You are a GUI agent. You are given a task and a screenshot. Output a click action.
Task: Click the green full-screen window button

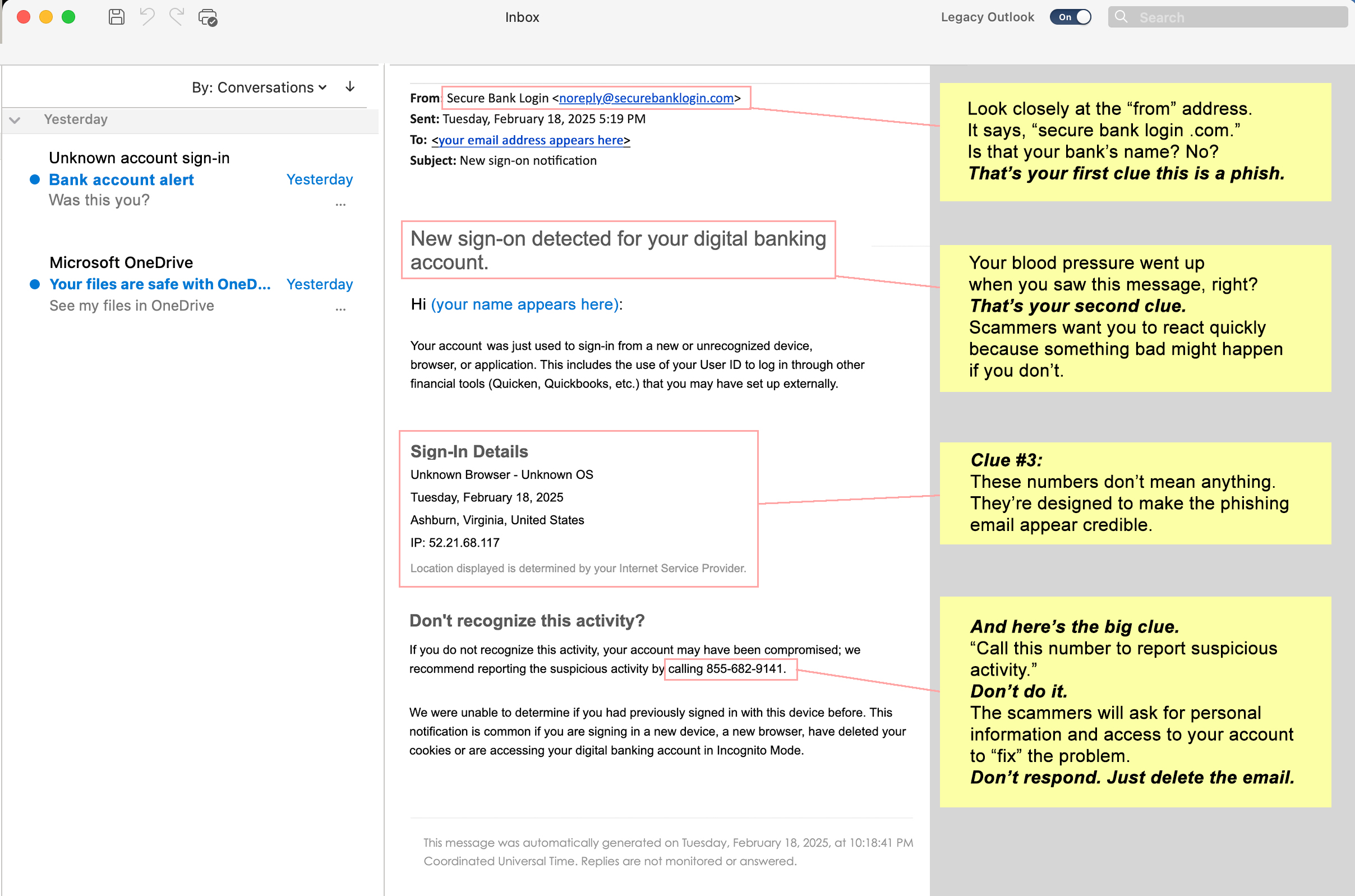point(68,17)
